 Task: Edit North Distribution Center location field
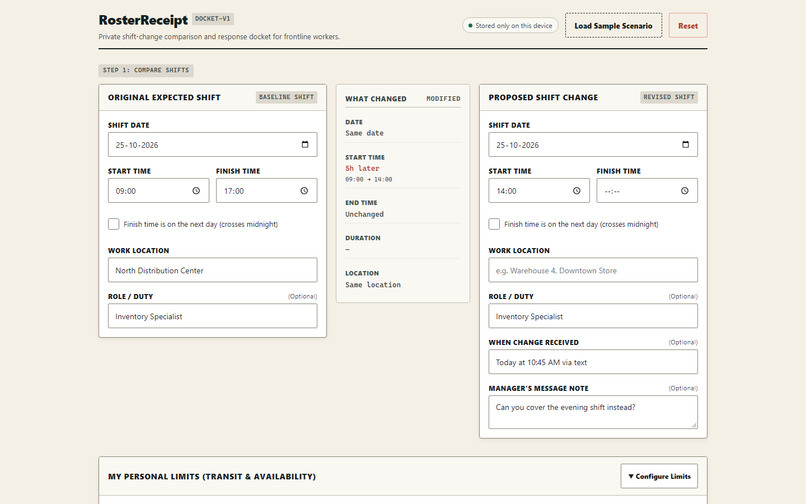click(x=212, y=270)
